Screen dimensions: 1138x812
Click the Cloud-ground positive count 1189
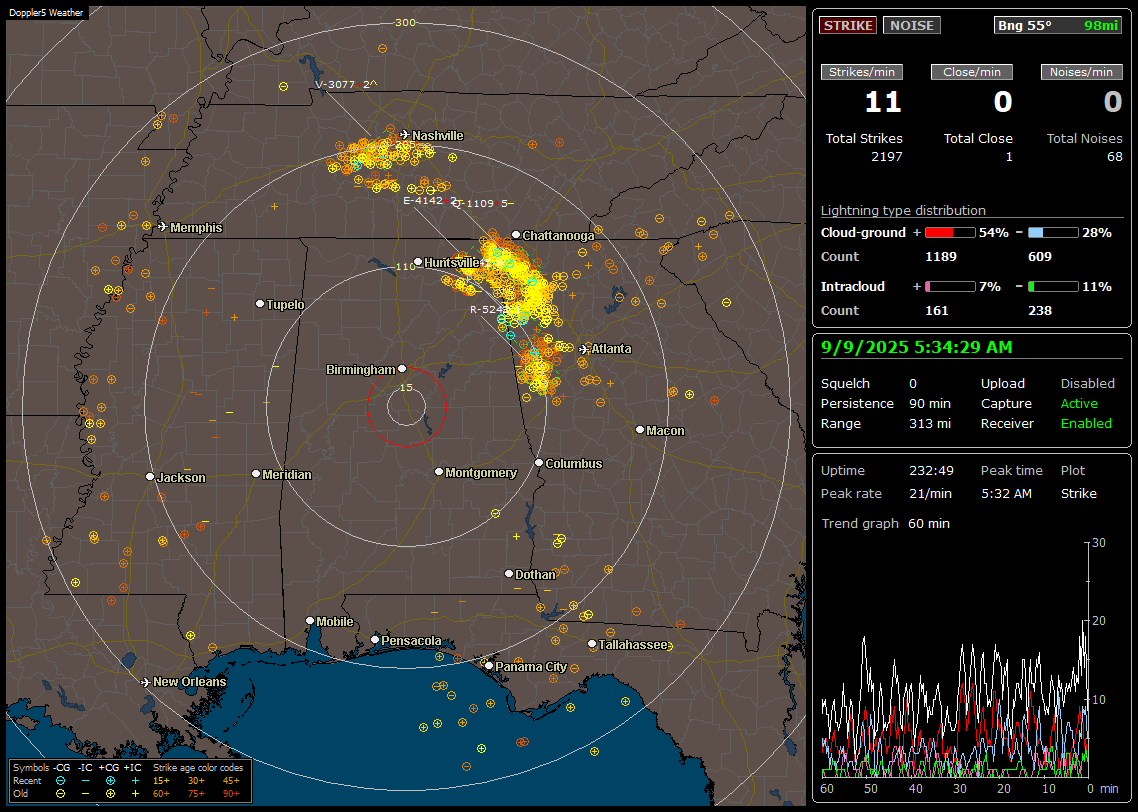tap(941, 257)
